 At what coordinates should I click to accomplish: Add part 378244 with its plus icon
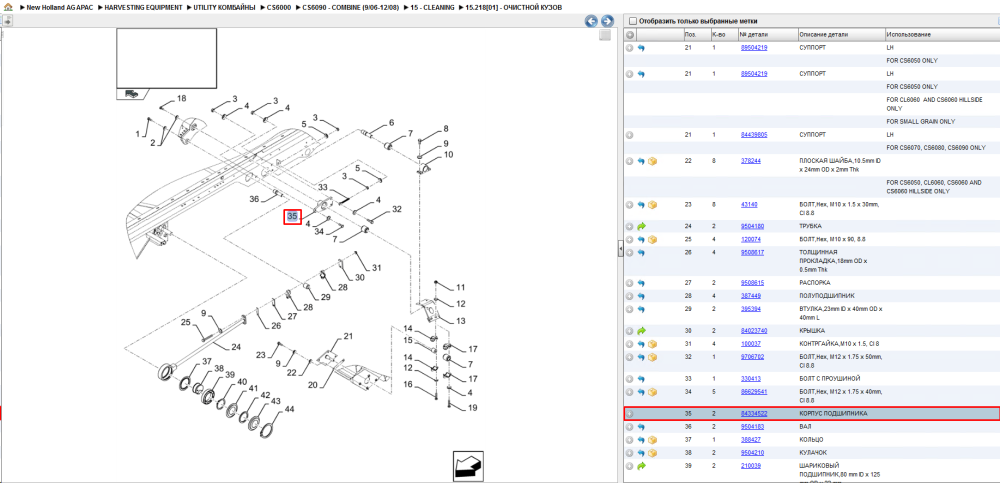point(629,161)
